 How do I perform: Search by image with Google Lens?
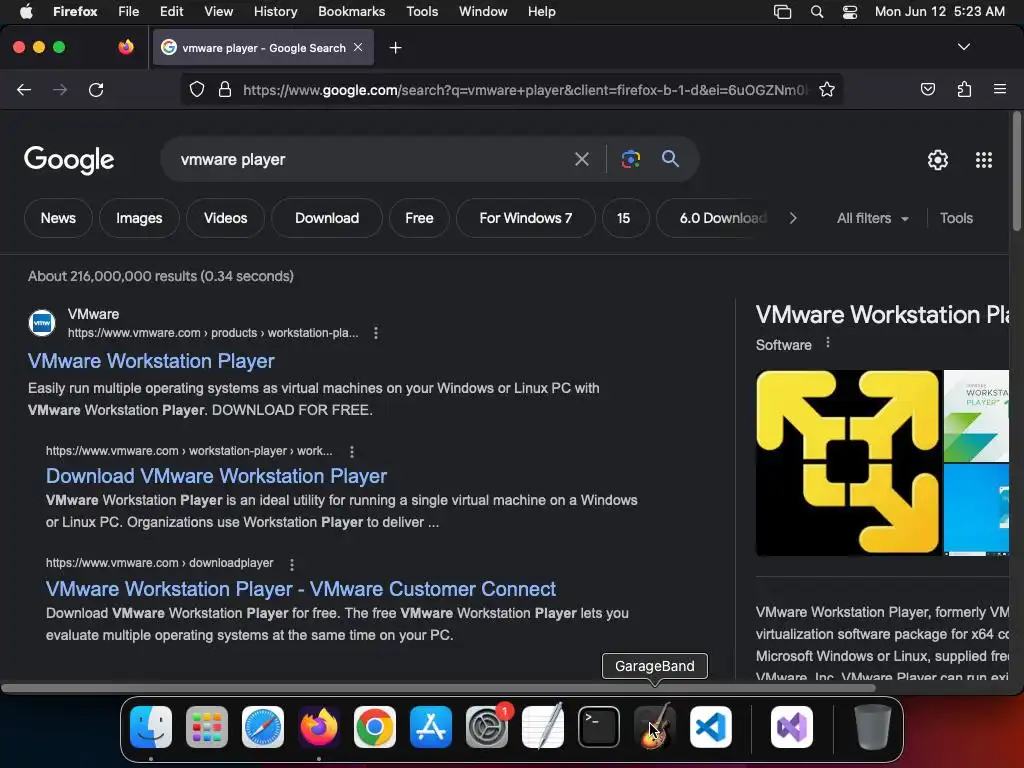click(x=631, y=159)
